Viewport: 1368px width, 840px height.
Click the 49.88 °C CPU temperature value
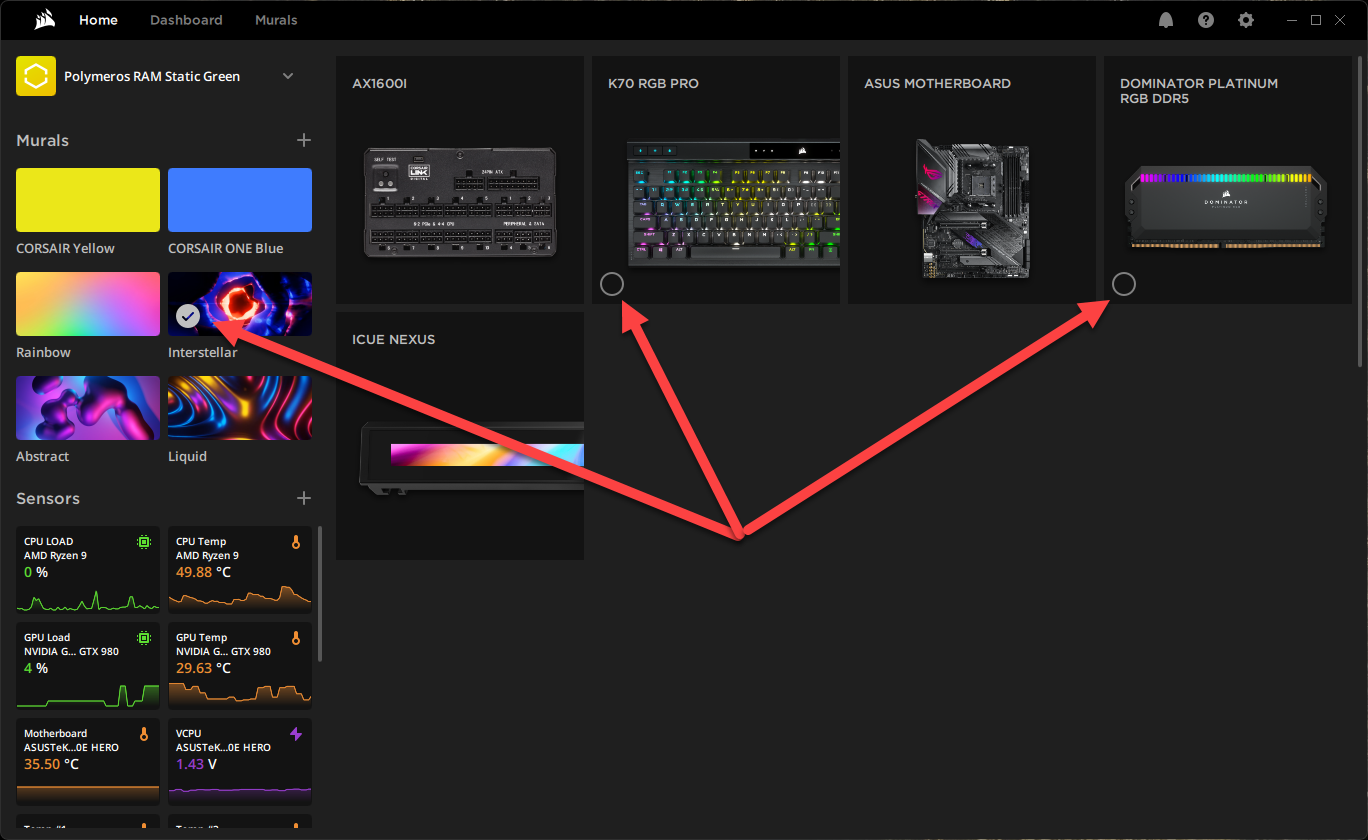[x=203, y=572]
